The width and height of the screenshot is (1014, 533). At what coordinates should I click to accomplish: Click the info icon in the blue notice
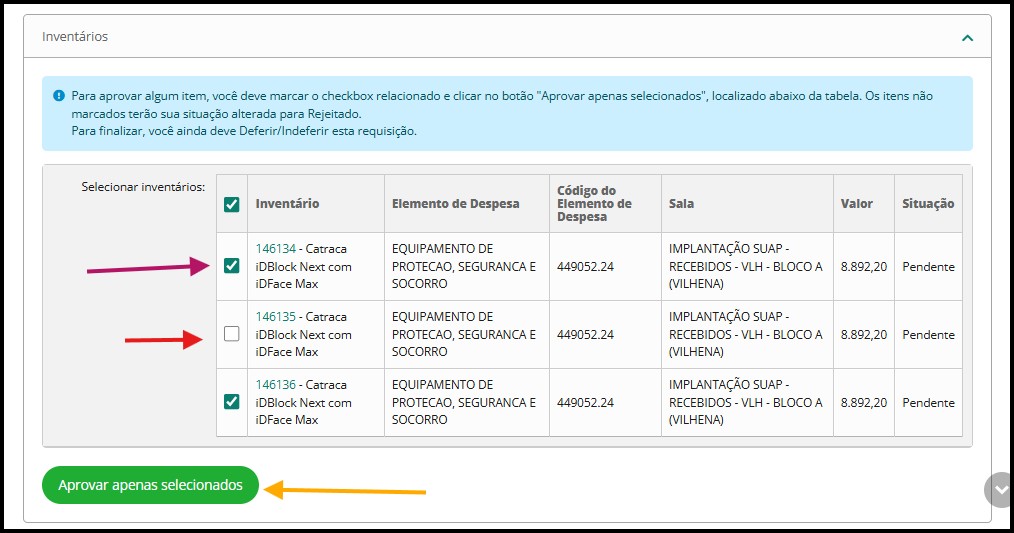tap(60, 96)
